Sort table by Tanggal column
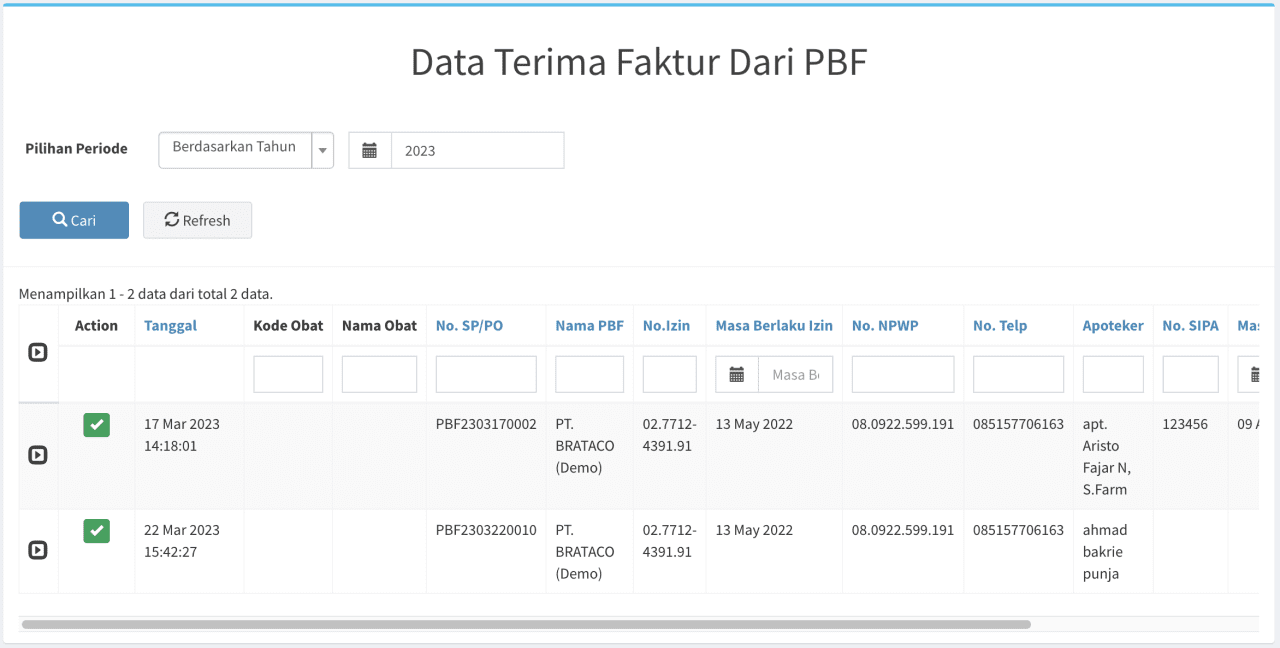Screen dimensions: 1280x648 pyautogui.click(x=171, y=325)
